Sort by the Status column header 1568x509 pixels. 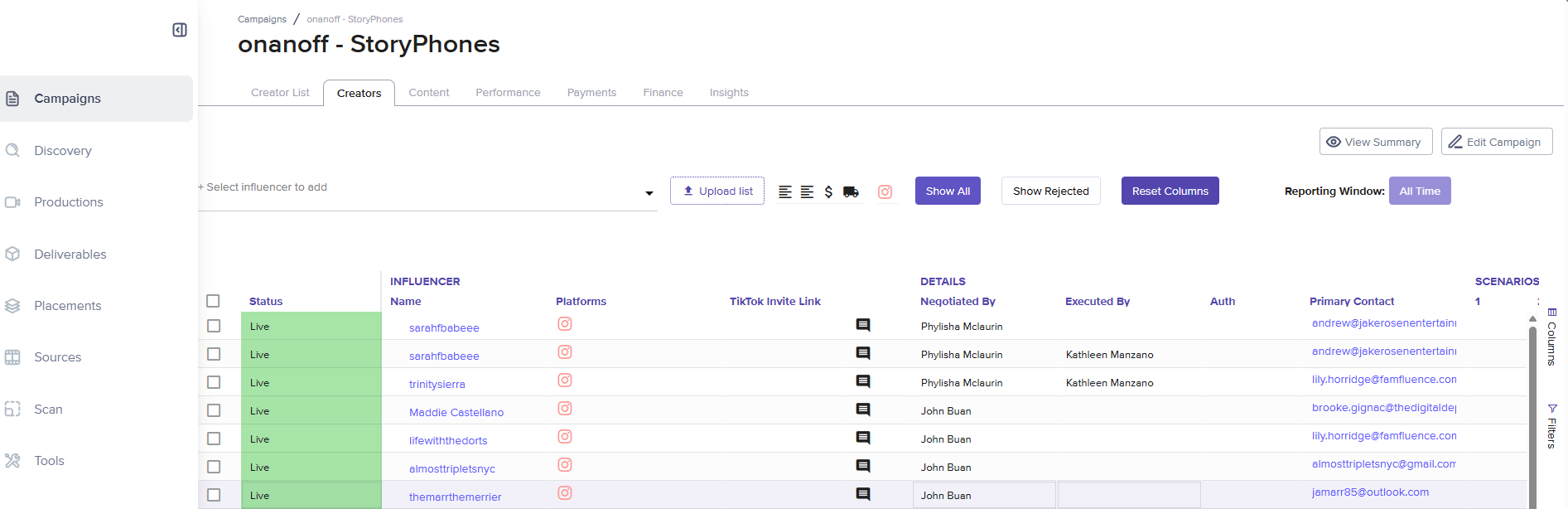tap(266, 301)
